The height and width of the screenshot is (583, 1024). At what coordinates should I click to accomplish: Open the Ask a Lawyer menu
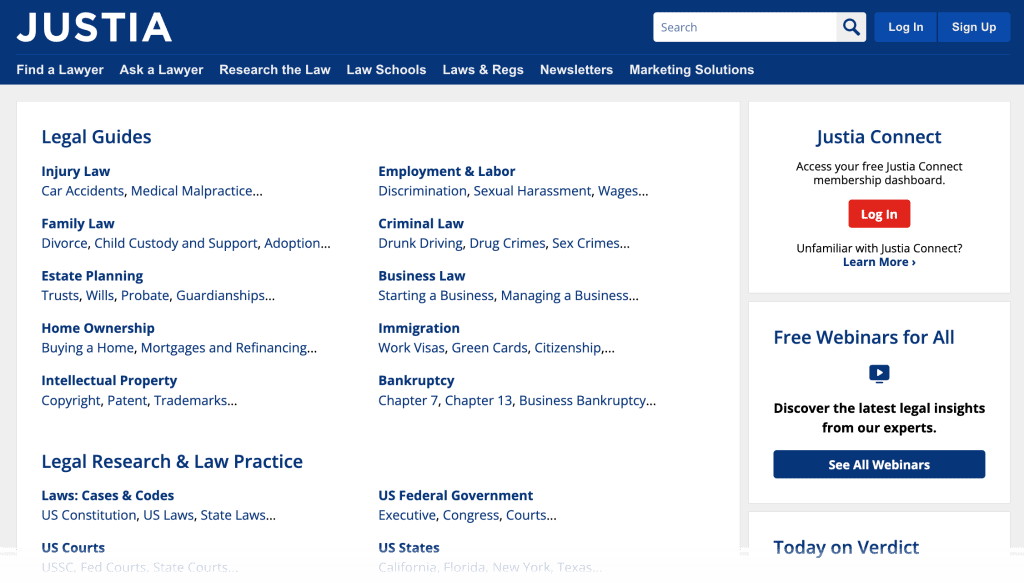tap(161, 70)
